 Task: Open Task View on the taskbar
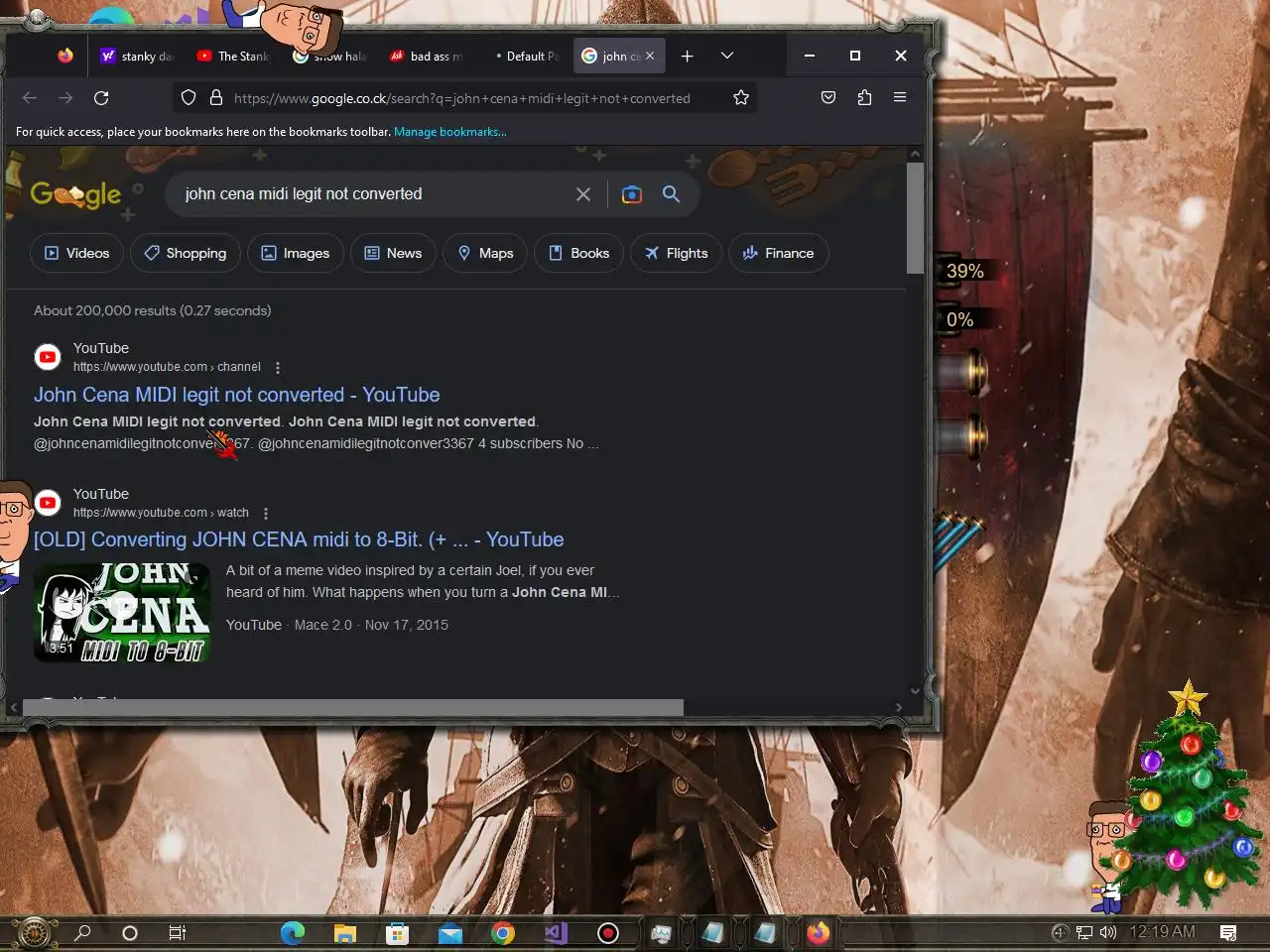(x=177, y=933)
